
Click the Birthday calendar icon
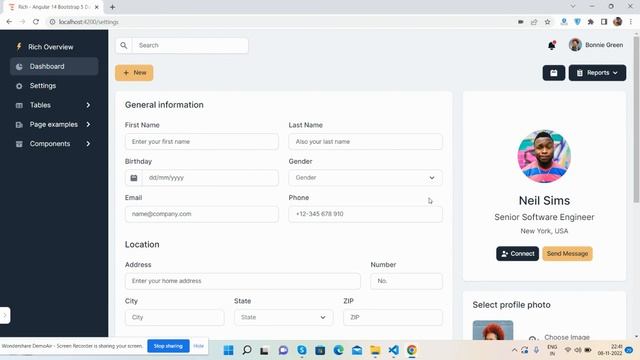[133, 178]
